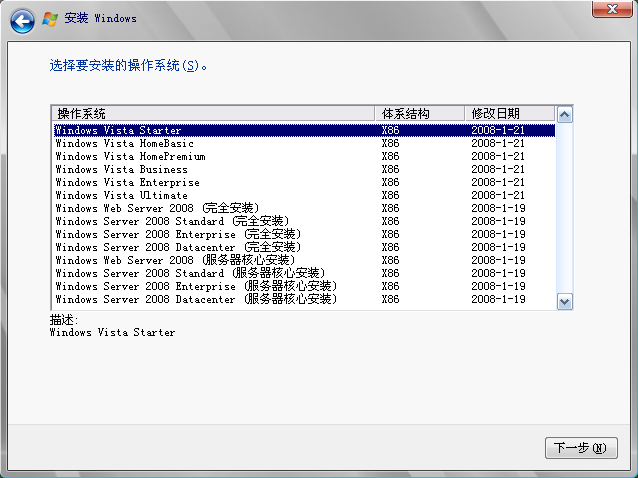Select Windows Server 2008 Standard (服务器核心安装)
The image size is (638, 478).
(304, 273)
